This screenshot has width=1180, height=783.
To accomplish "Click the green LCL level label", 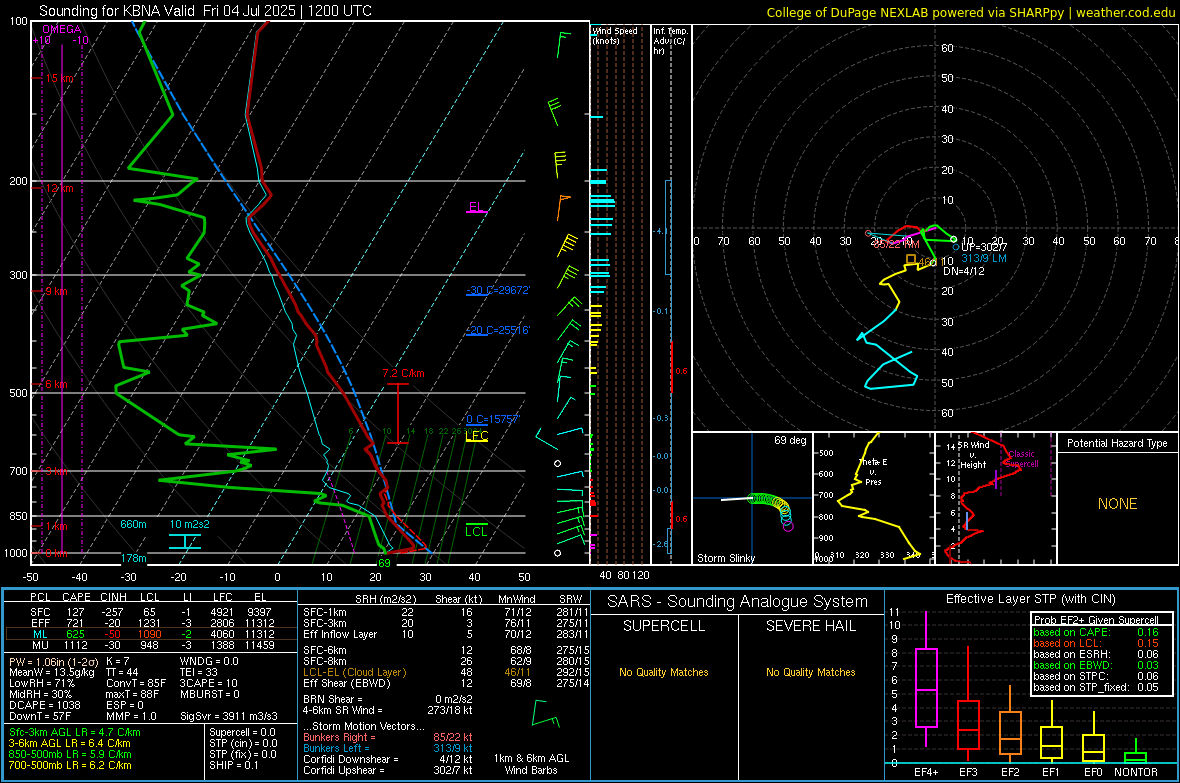I will (x=476, y=532).
